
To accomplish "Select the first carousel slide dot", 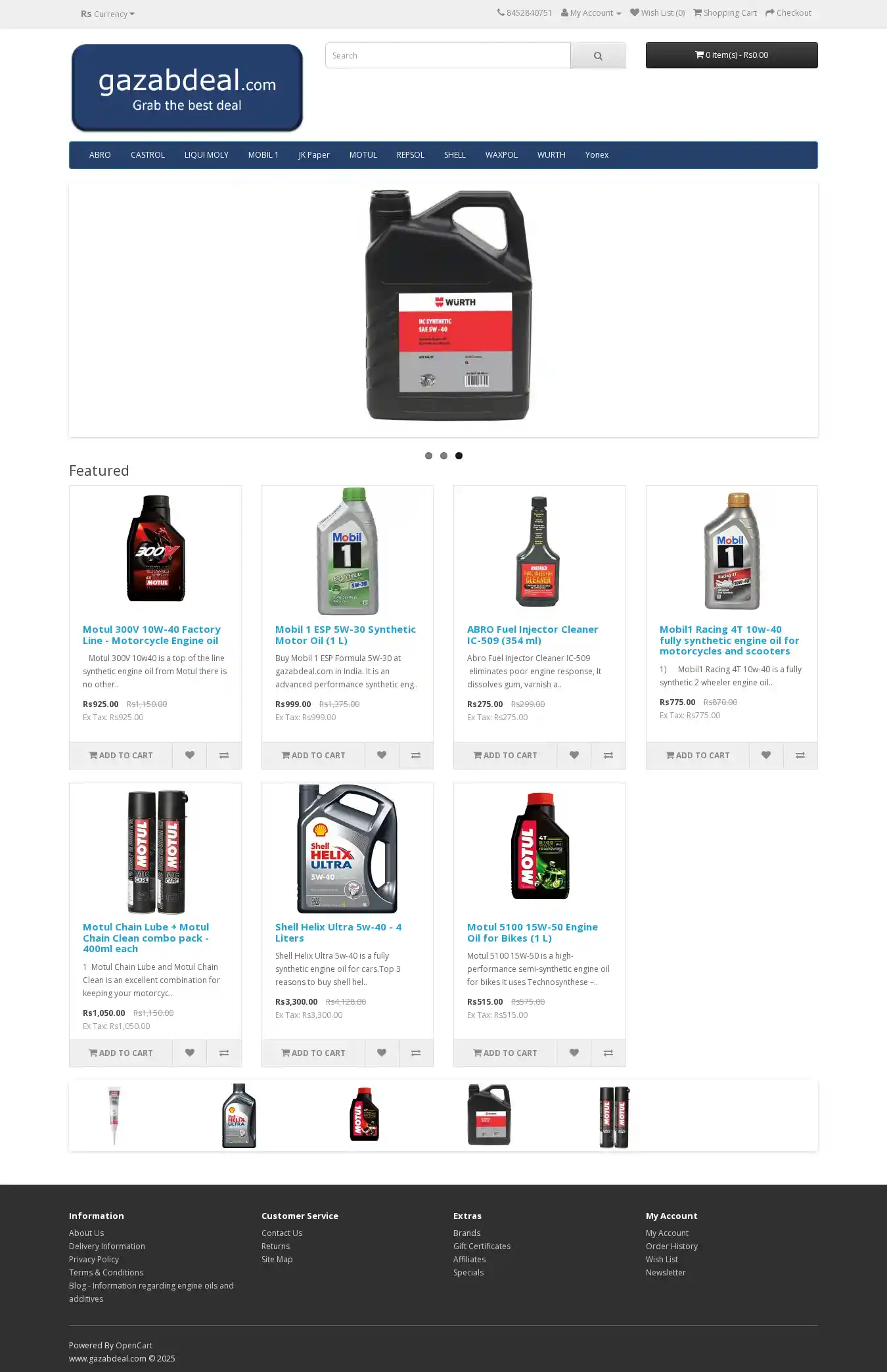I will point(428,455).
